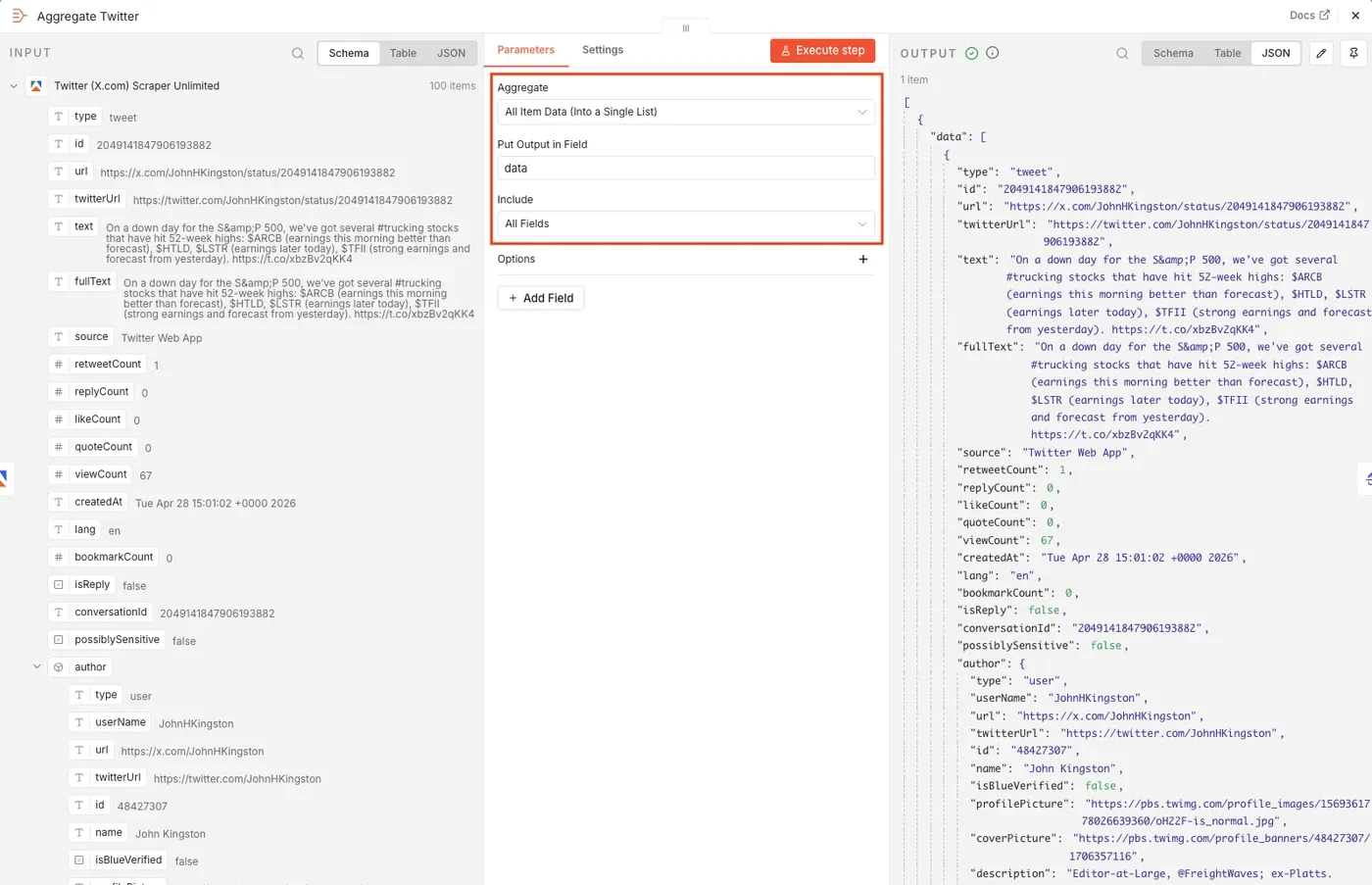This screenshot has width=1372, height=885.
Task: Click the boolean type icon beside isReply
Action: [x=59, y=584]
